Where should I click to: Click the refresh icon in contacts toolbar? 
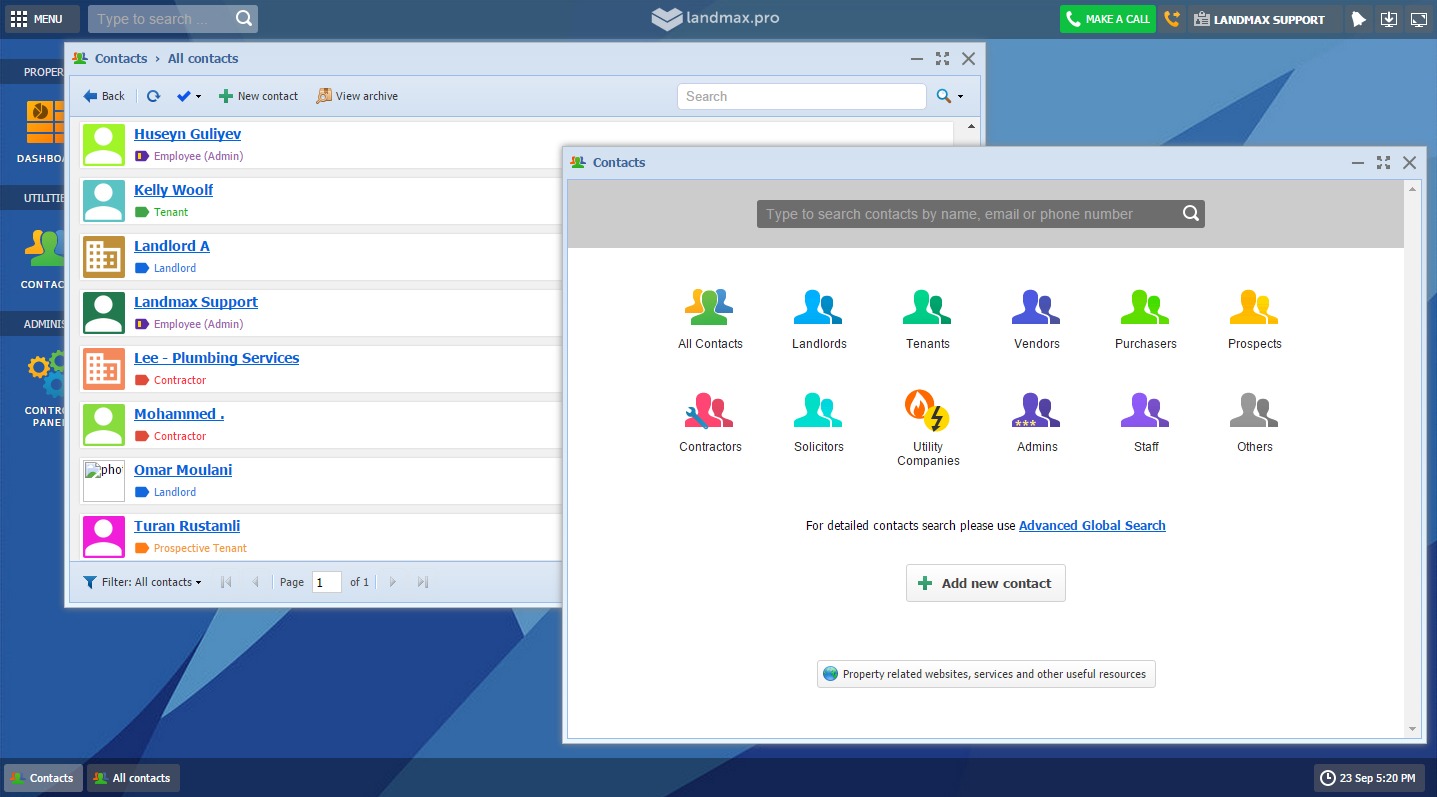pyautogui.click(x=153, y=96)
